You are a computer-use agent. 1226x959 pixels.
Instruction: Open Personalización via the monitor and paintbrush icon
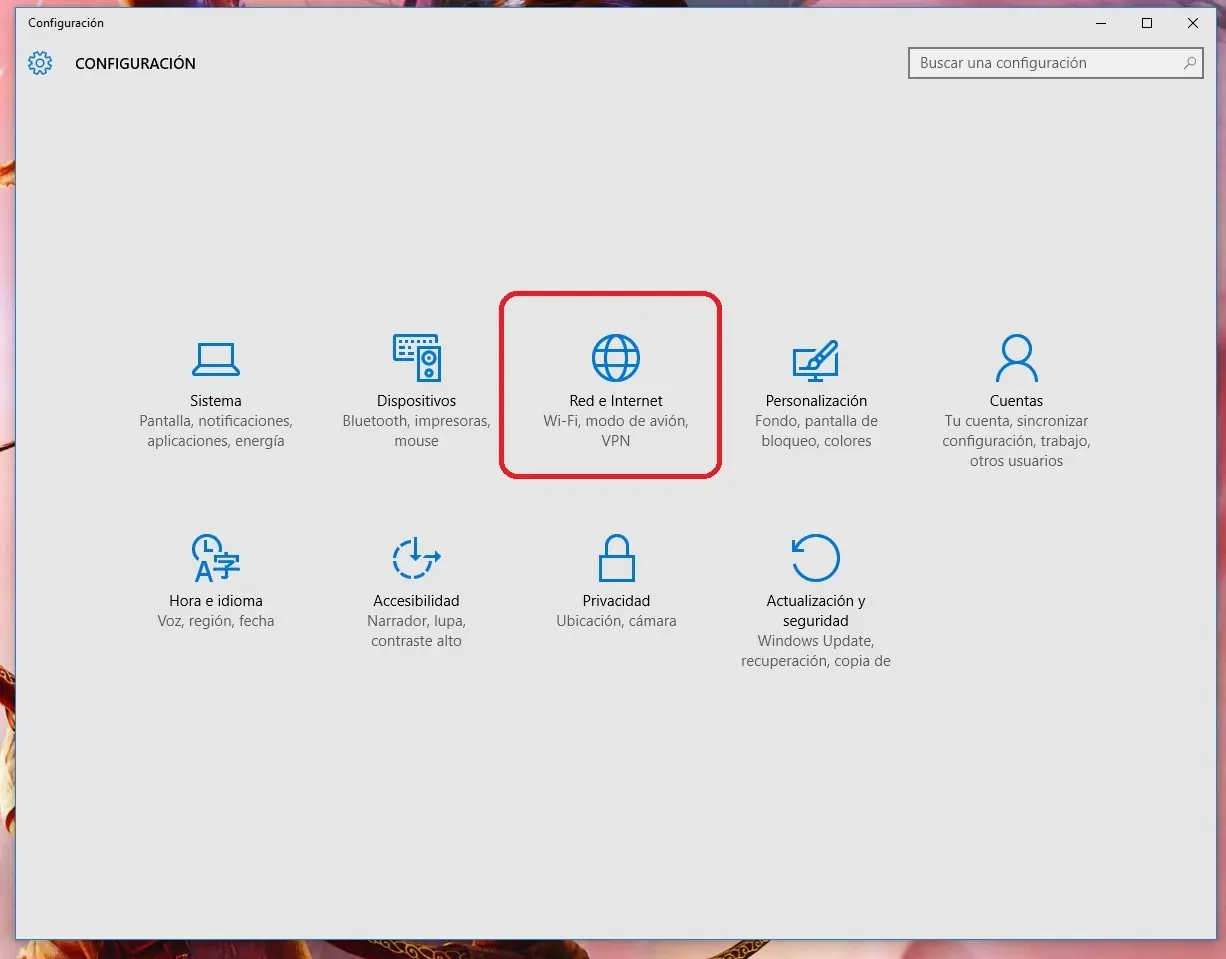(x=816, y=359)
